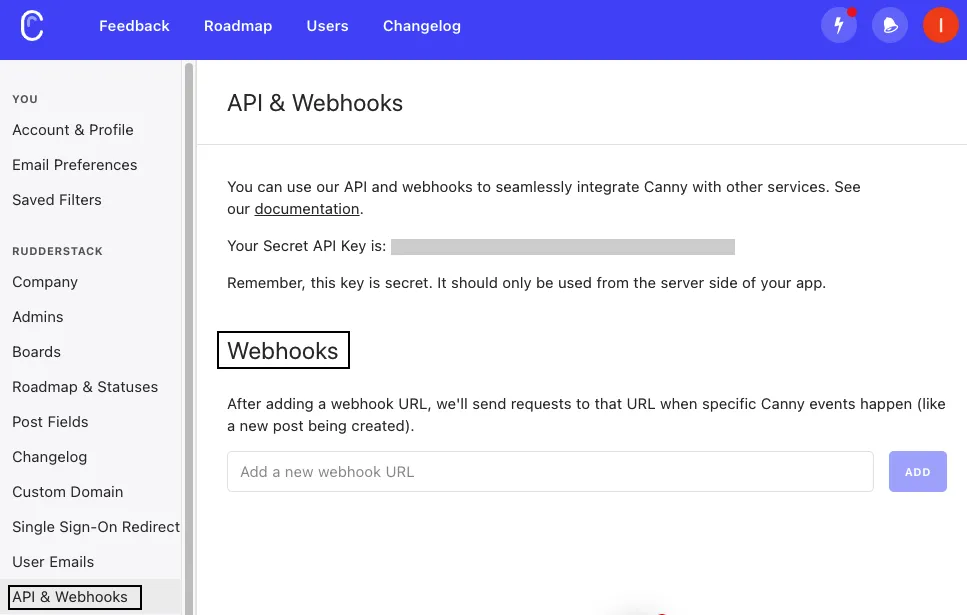Open Single Sign-On Redirect settings
Viewport: 967px width, 615px height.
click(x=96, y=527)
